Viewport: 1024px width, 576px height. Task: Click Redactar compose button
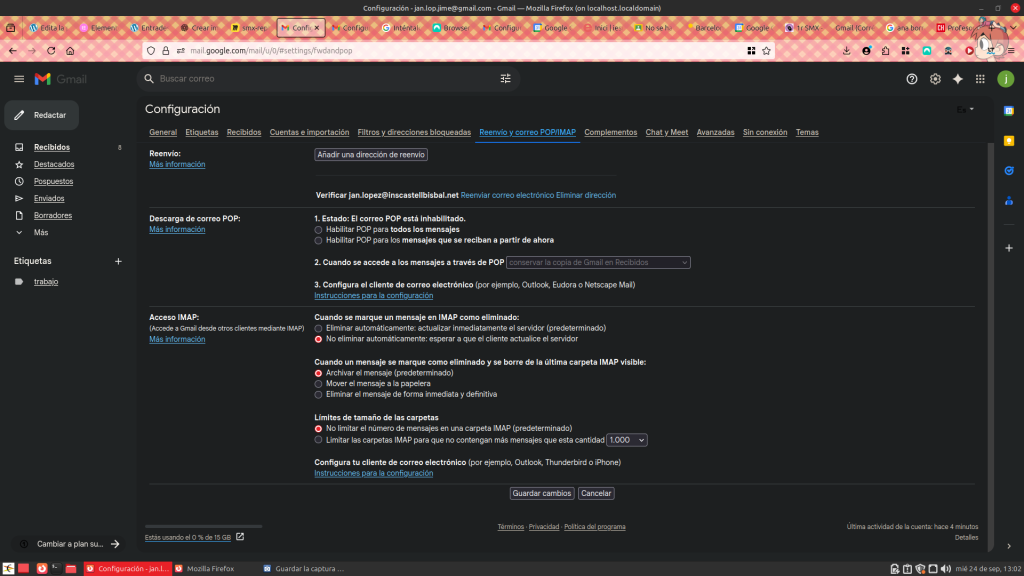(41, 115)
